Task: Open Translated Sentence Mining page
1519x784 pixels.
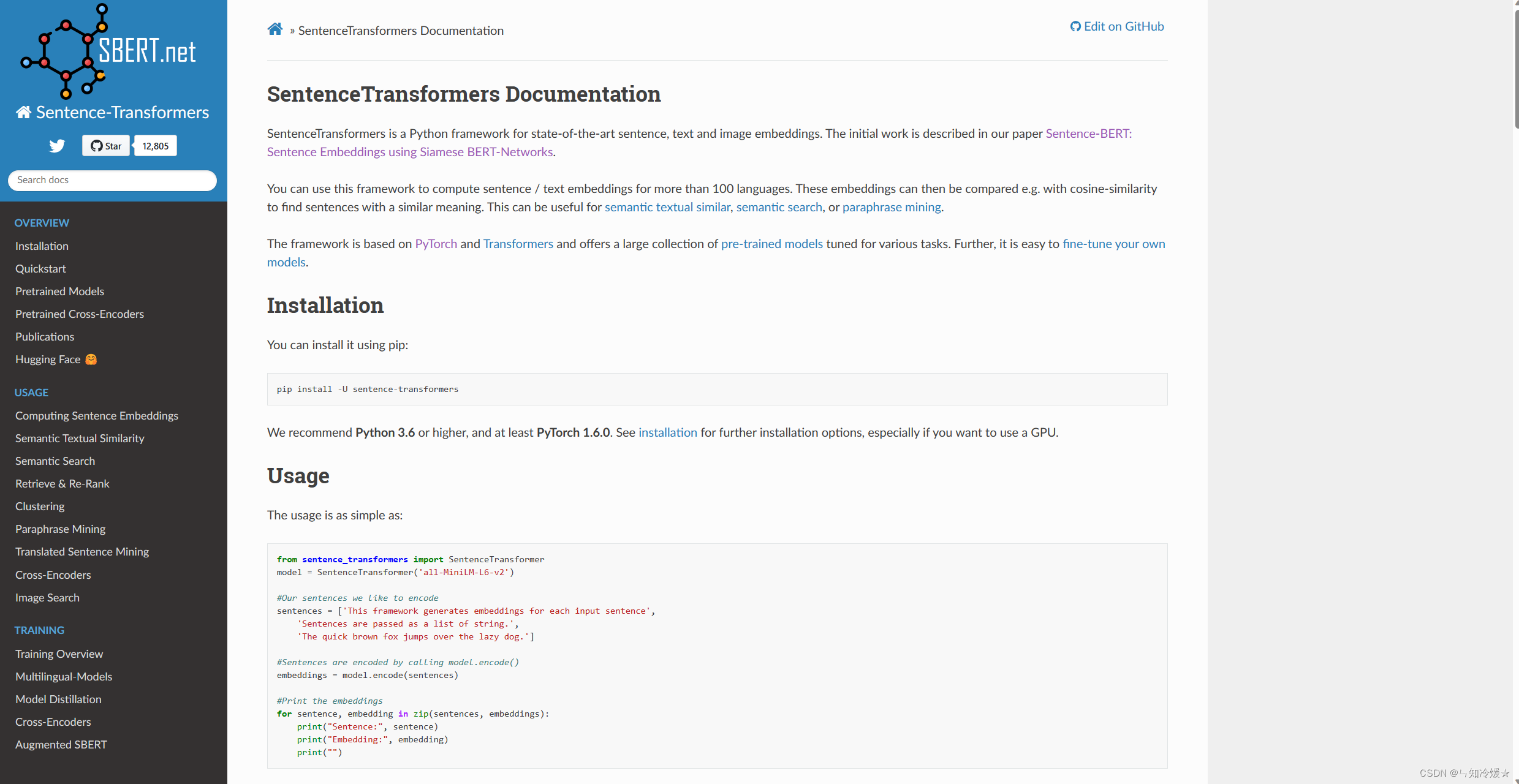Action: point(82,551)
